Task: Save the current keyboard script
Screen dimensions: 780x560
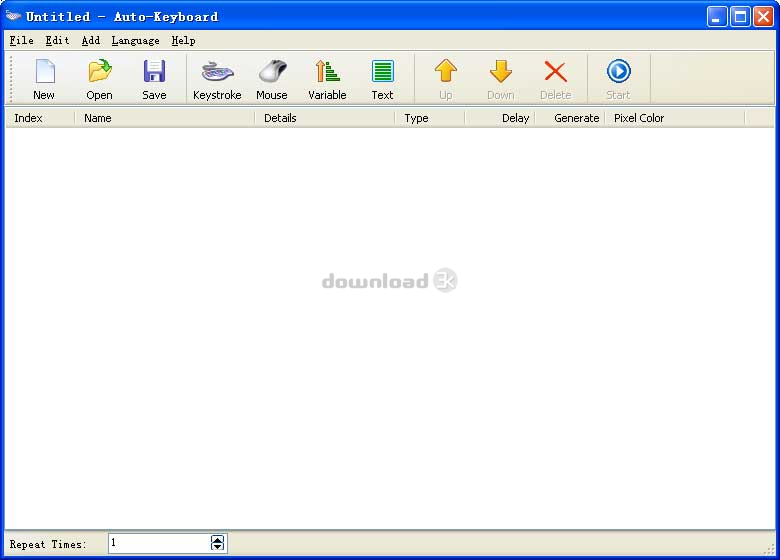Action: (x=154, y=79)
